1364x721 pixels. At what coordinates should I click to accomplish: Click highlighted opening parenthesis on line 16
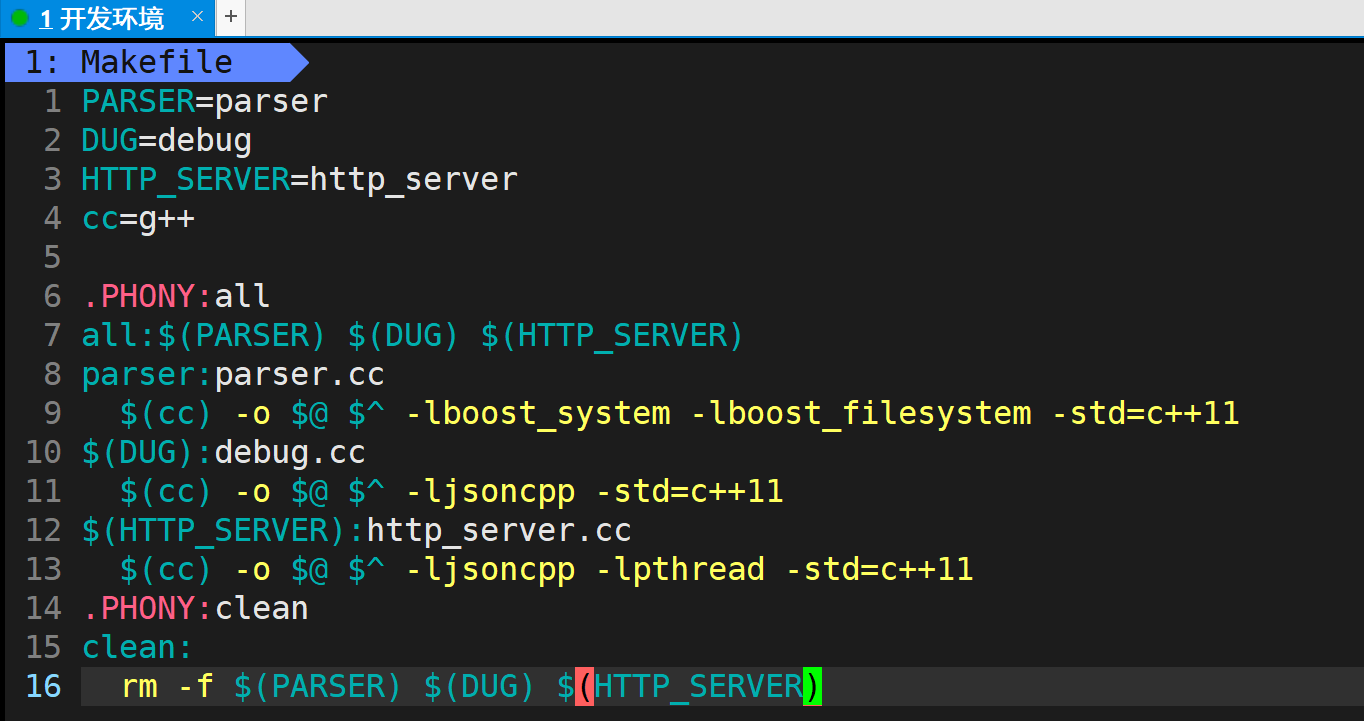click(x=585, y=686)
